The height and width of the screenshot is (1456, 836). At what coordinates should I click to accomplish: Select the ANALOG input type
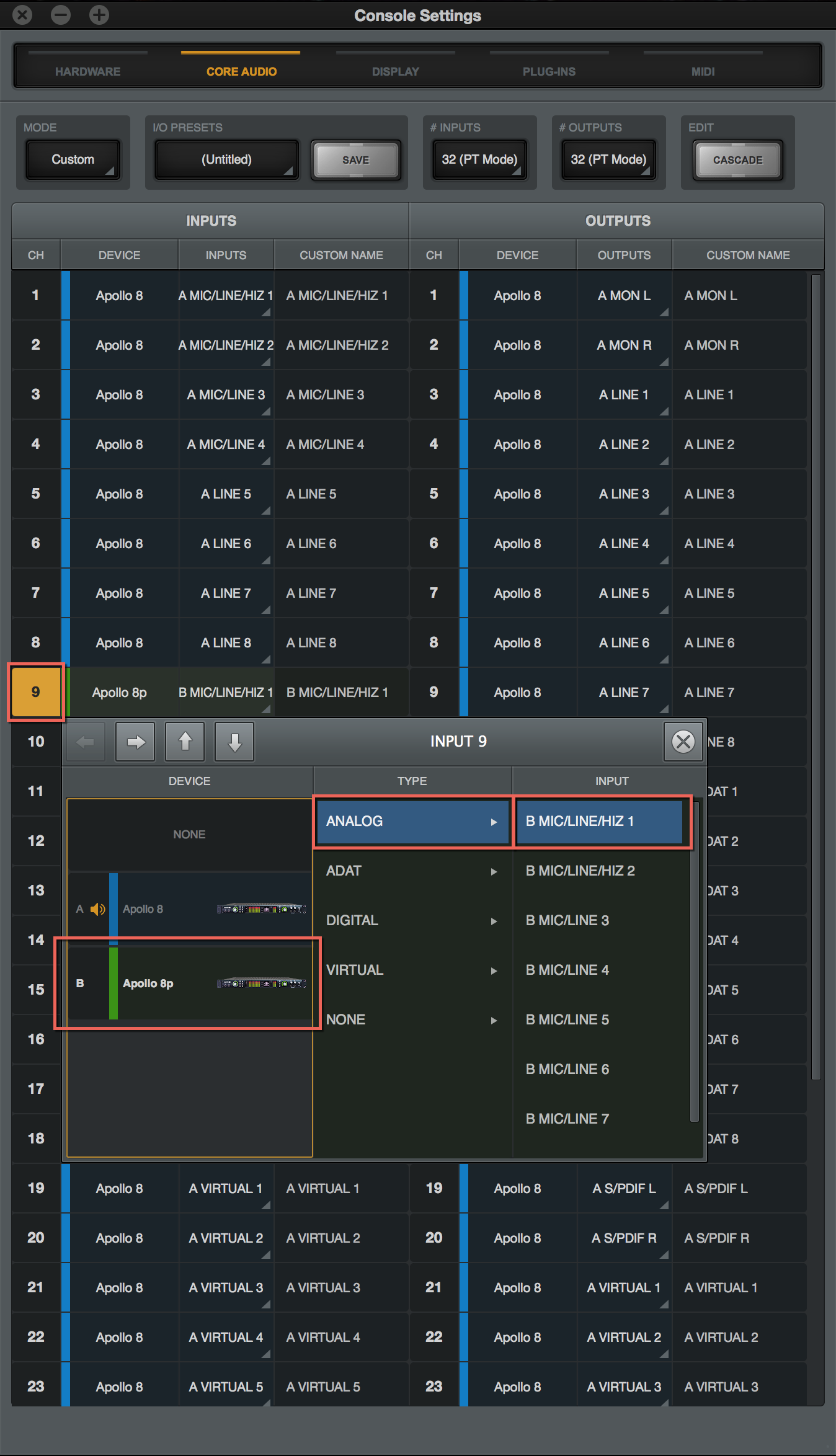click(412, 822)
